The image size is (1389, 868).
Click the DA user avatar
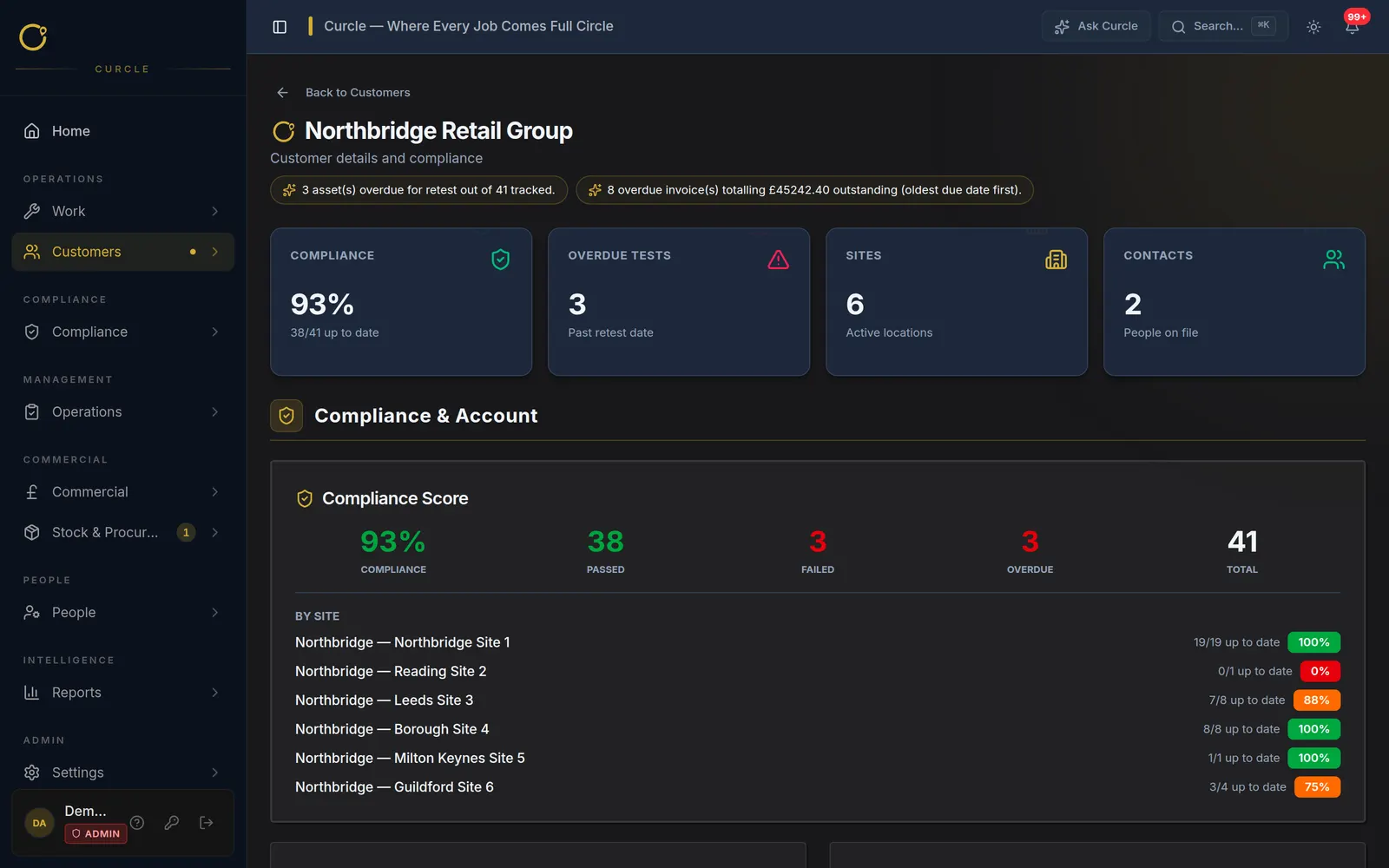point(40,823)
